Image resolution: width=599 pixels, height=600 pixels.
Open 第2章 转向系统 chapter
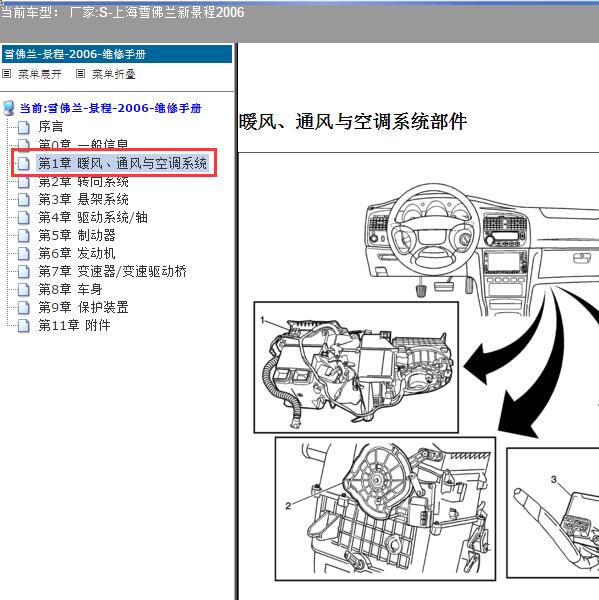coord(83,182)
